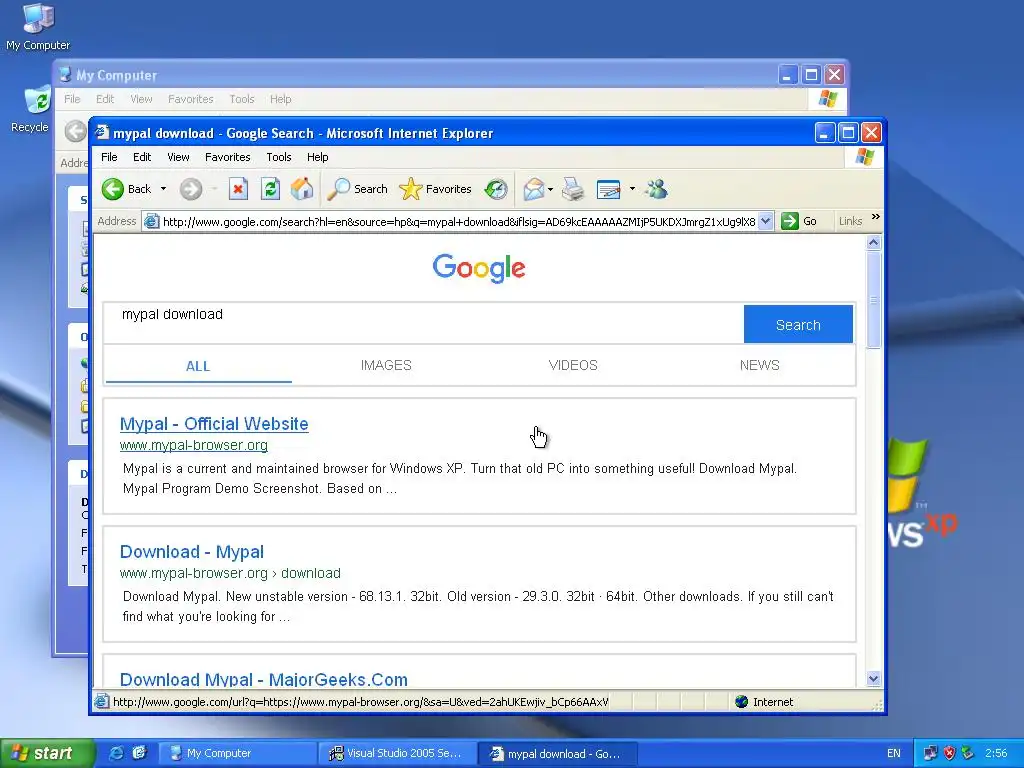The width and height of the screenshot is (1024, 768).
Task: Stop page loading with red X icon
Action: click(x=238, y=189)
